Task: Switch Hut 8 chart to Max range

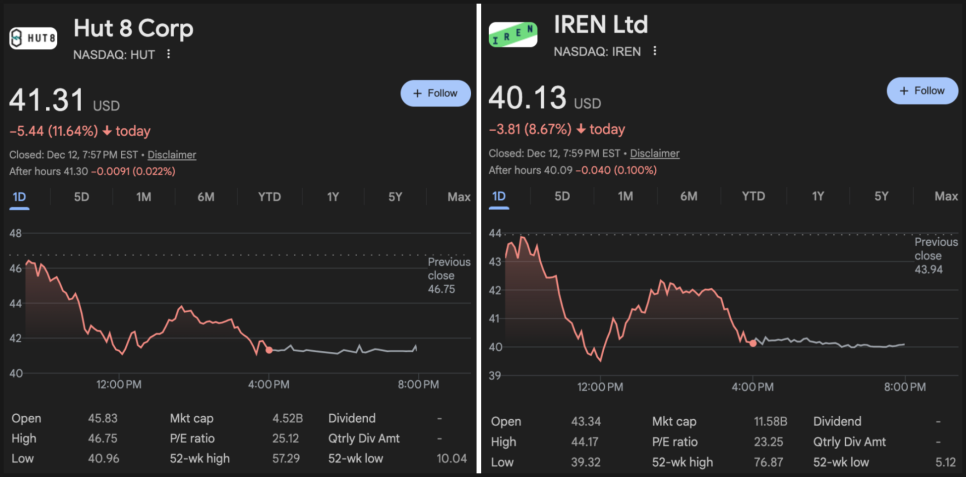Action: coord(459,197)
